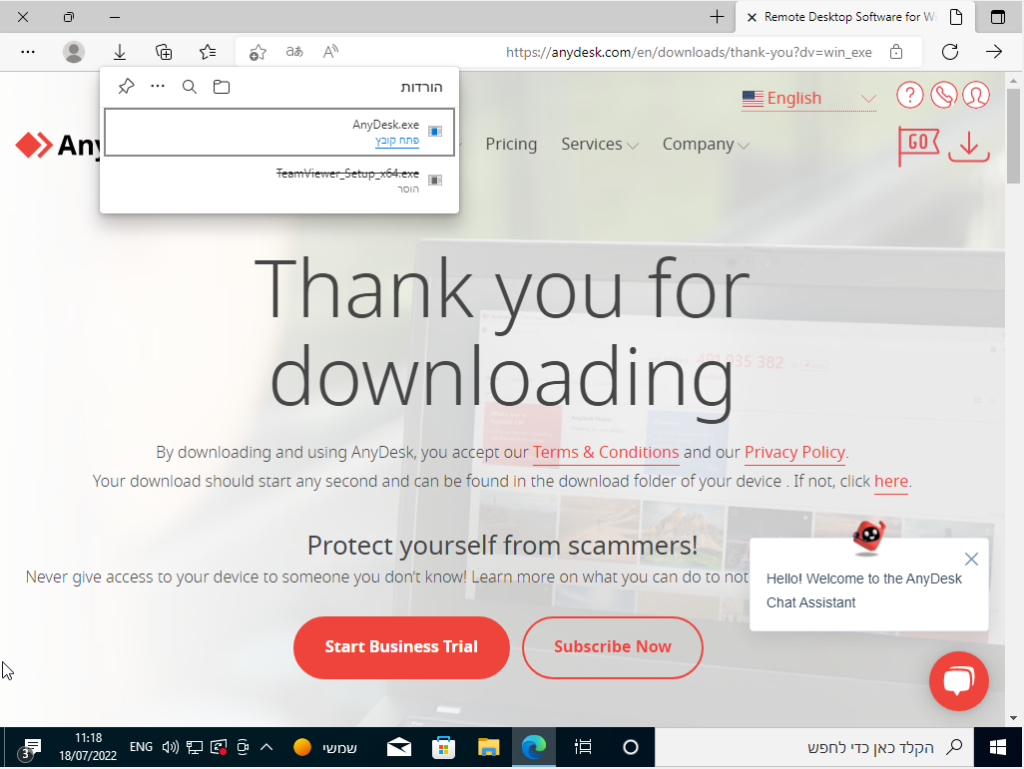Open Microsoft Store from taskbar
This screenshot has width=1024, height=769.
coord(443,747)
